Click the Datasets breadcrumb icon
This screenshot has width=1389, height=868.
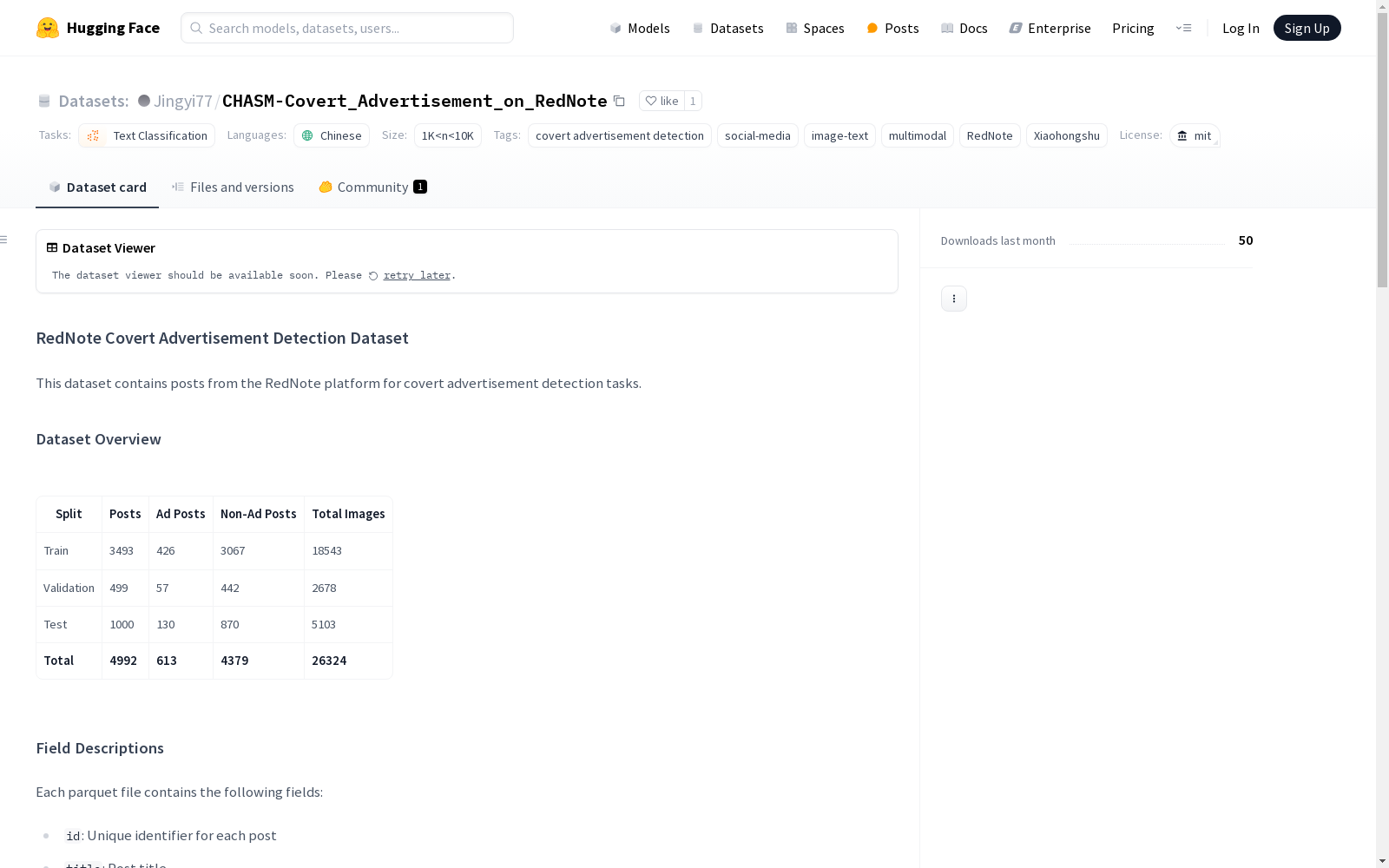44,101
